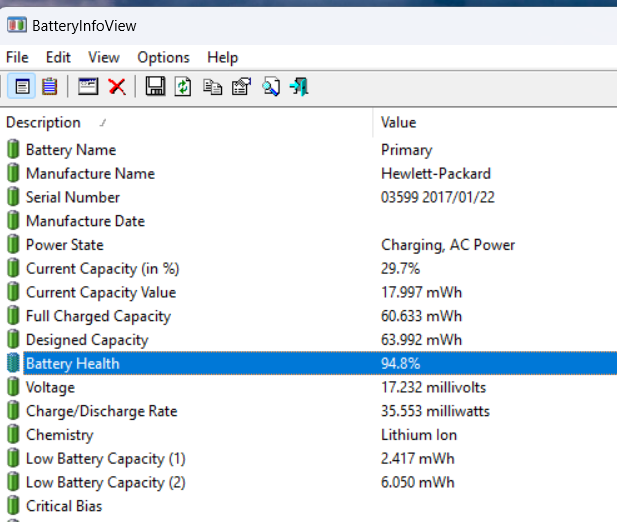Select the Current Capacity Value row
This screenshot has height=522, width=617.
coord(308,292)
